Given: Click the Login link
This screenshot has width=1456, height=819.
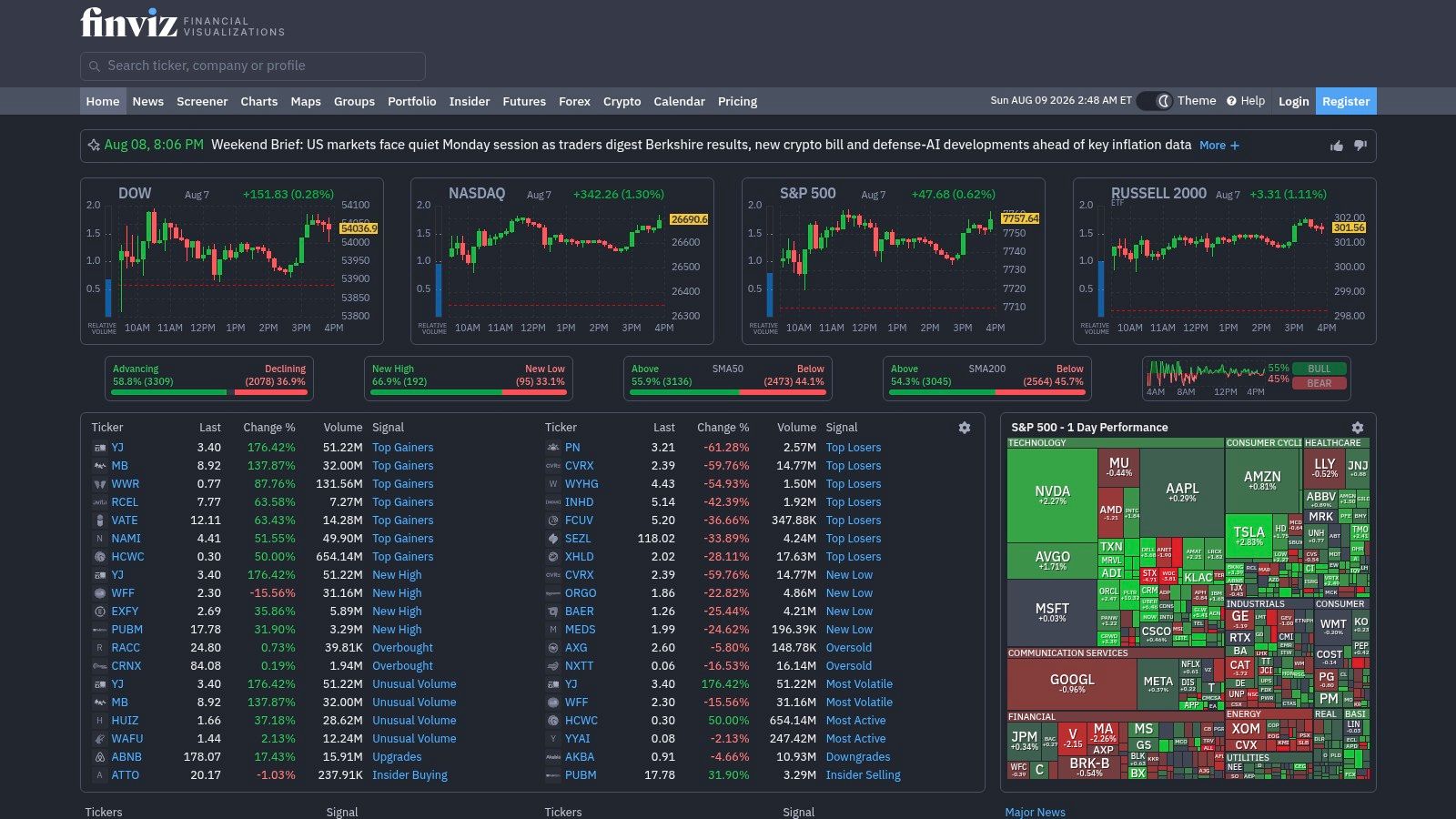Looking at the screenshot, I should (x=1293, y=101).
